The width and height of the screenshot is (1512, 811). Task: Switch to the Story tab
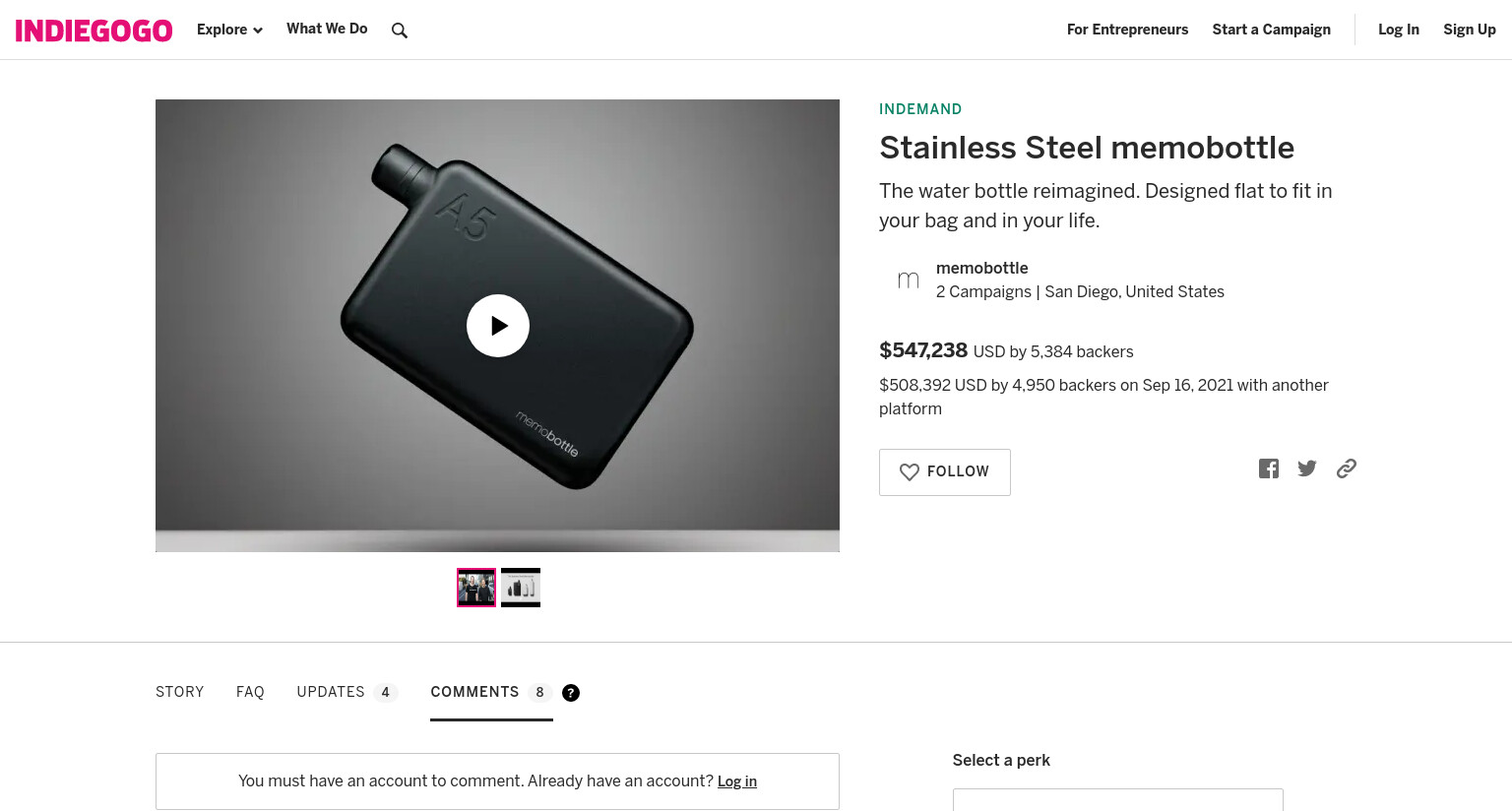click(180, 692)
